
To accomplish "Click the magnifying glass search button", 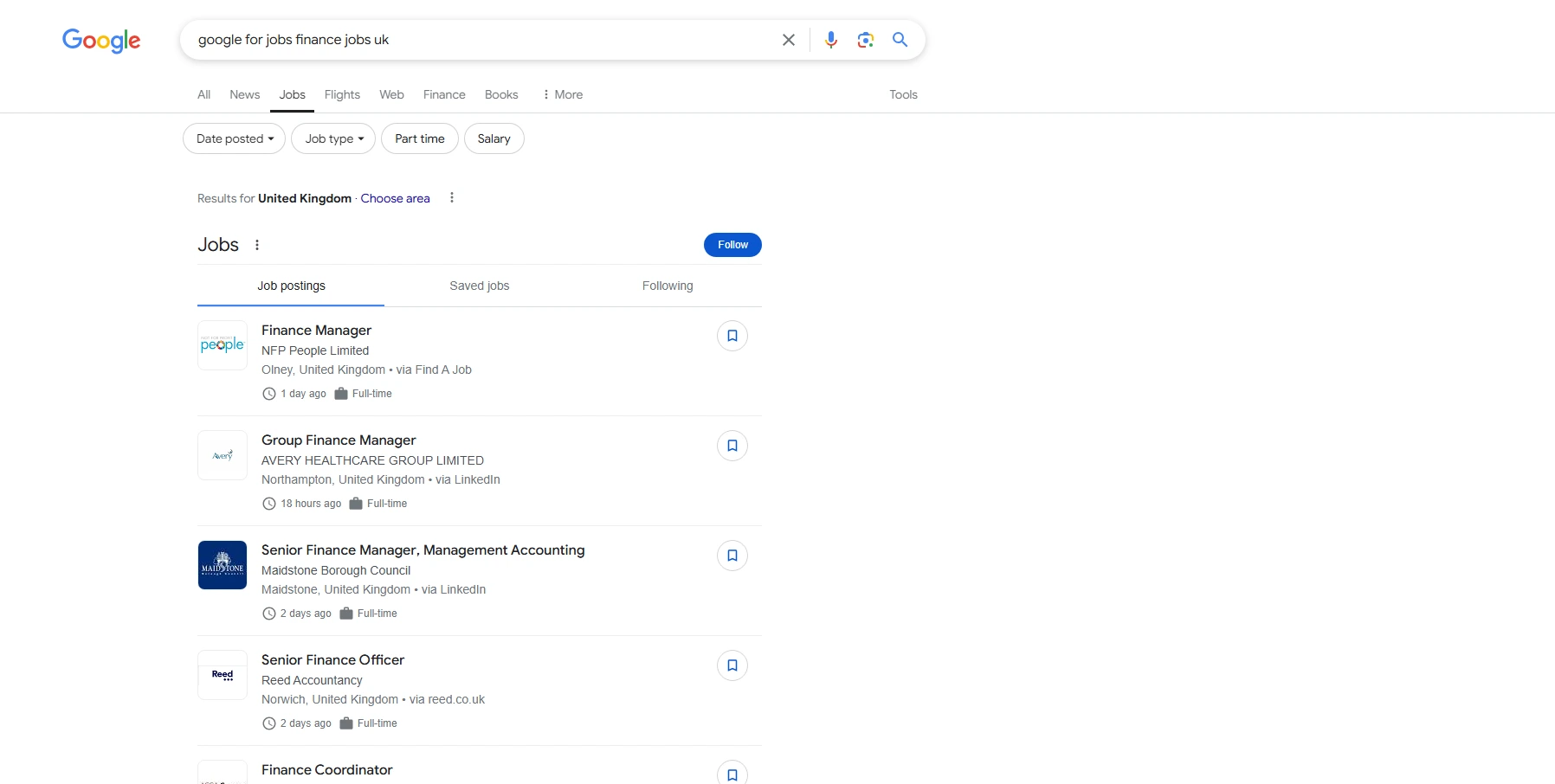I will pos(900,40).
